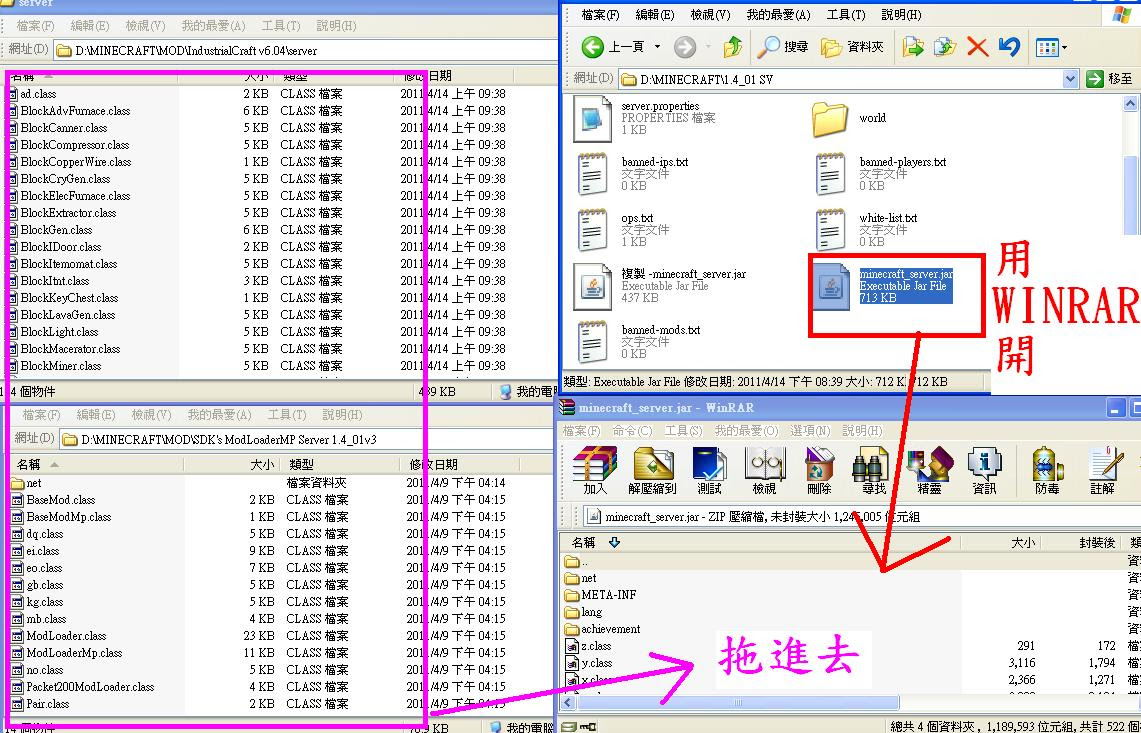
Task: Go to the parent '..' entry in WinRAR
Action: [576, 561]
